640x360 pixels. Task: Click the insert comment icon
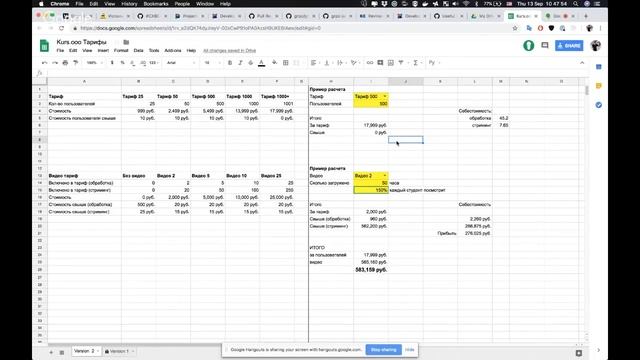pos(380,63)
